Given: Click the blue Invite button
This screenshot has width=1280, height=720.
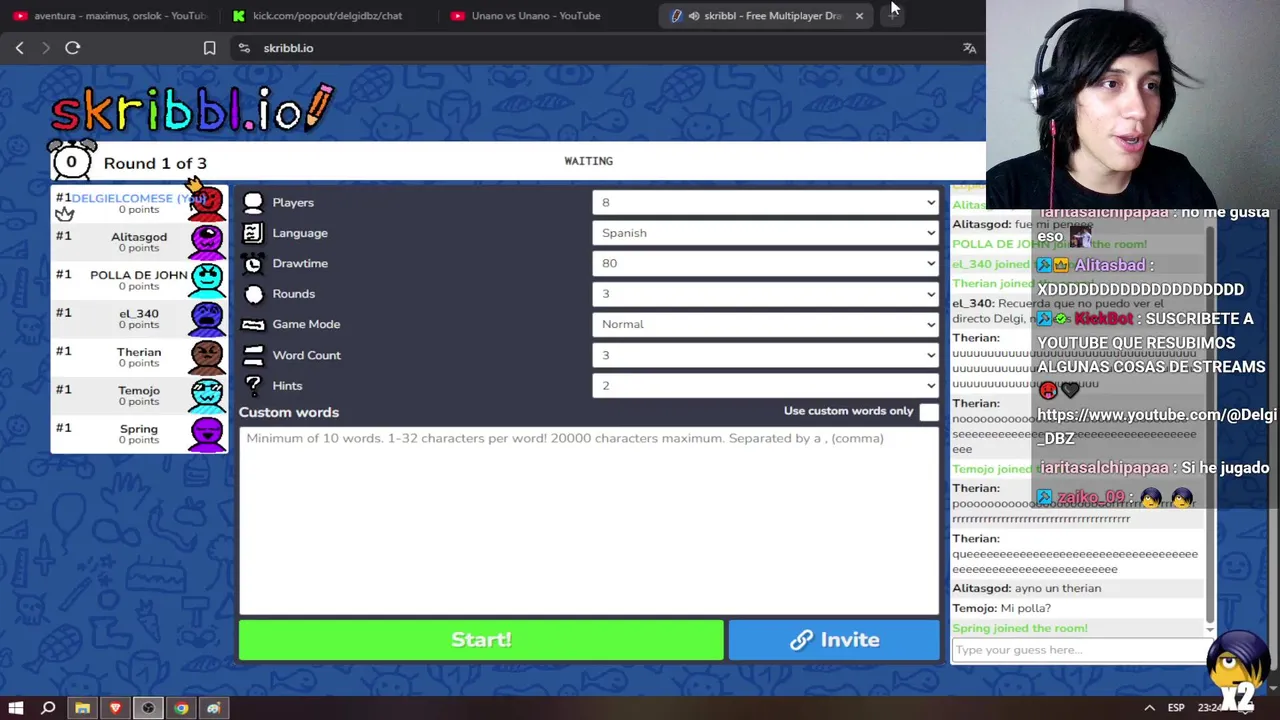Looking at the screenshot, I should 834,640.
